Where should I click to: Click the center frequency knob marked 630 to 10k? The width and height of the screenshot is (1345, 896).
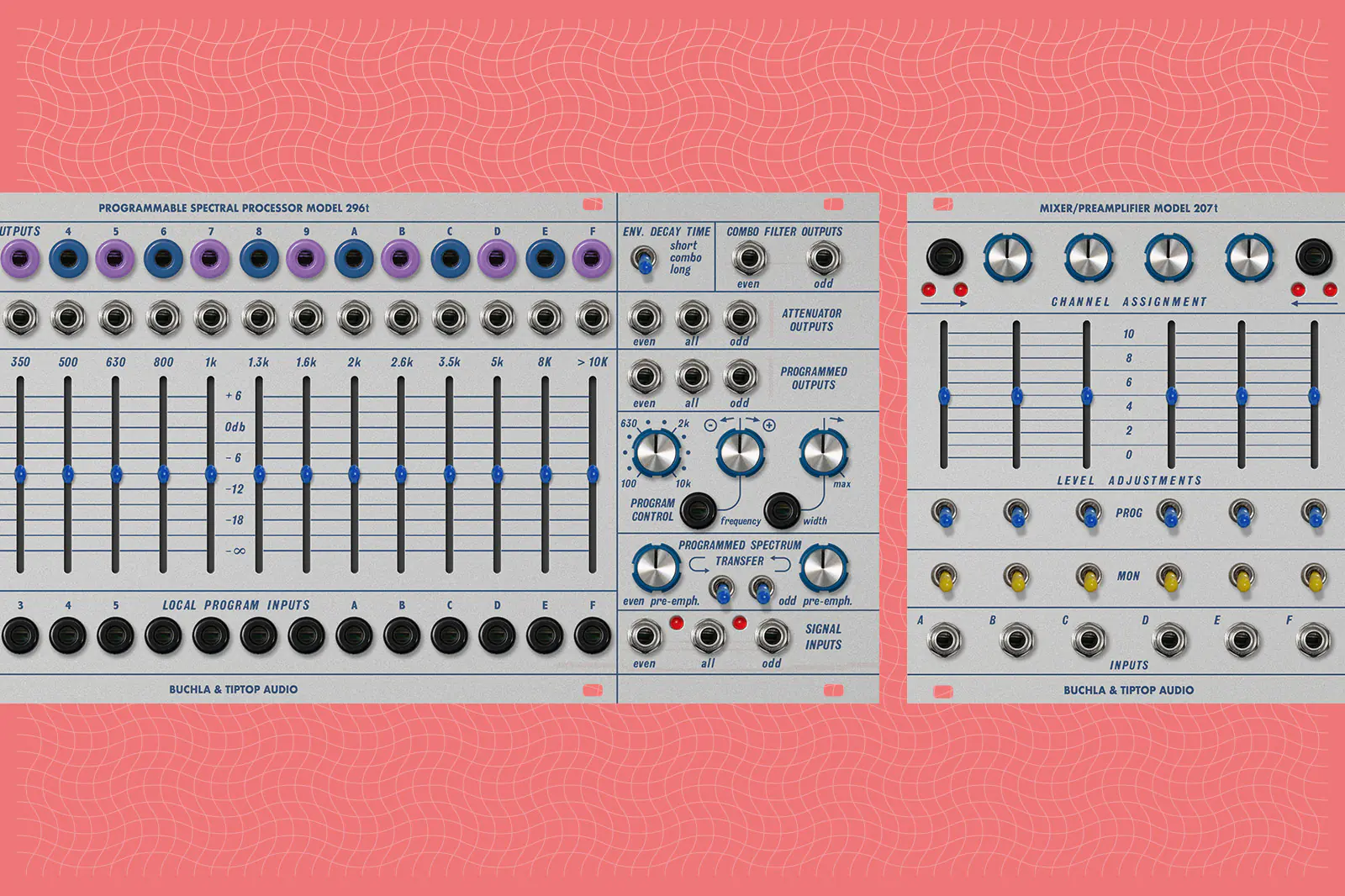pos(657,453)
